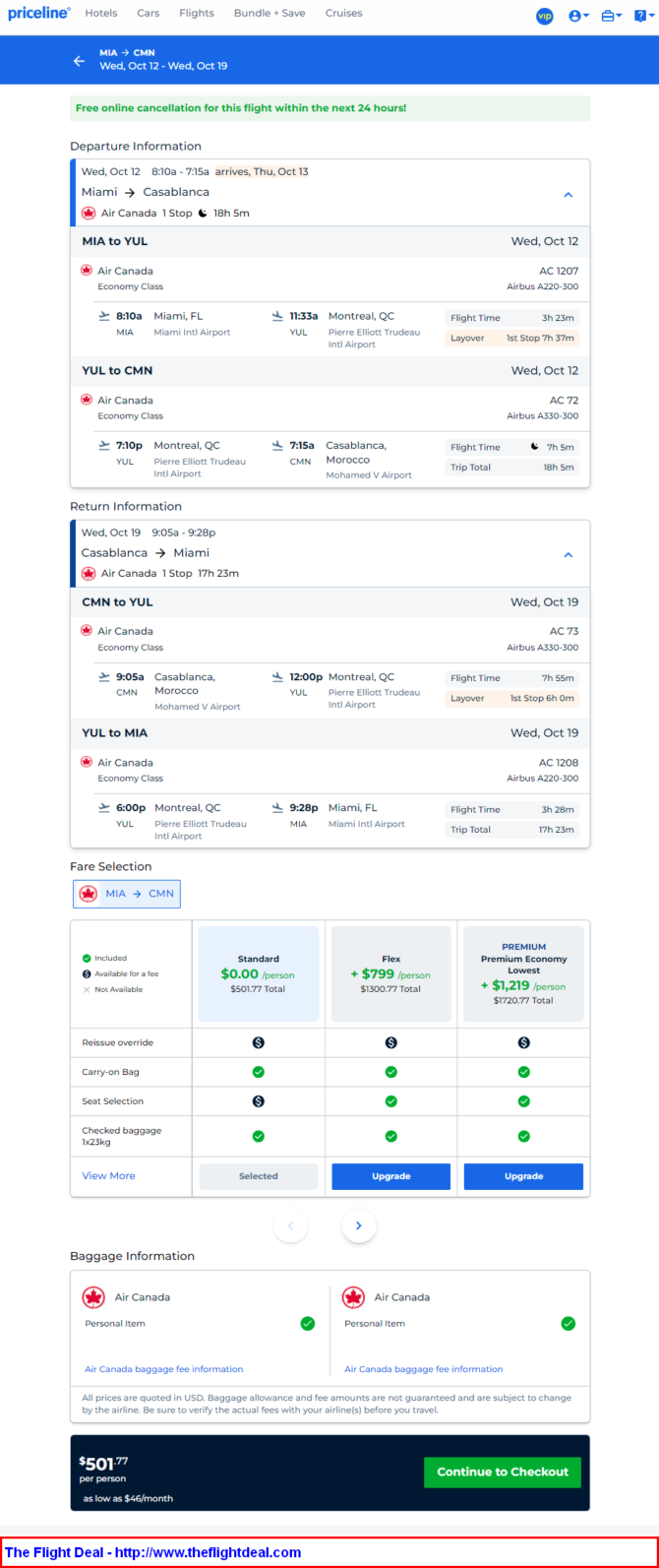Select the MIA → CMN fare tab
Viewport: 659px width, 1568px height.
127,894
